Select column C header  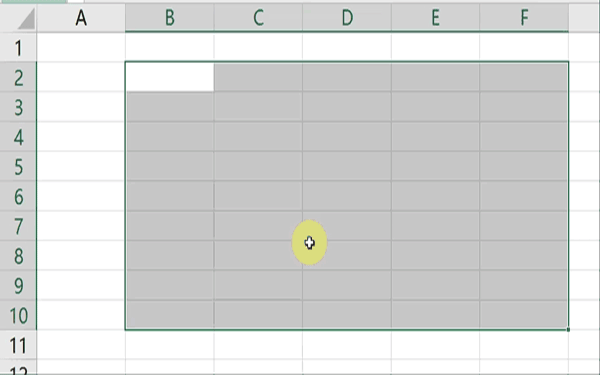coord(258,18)
